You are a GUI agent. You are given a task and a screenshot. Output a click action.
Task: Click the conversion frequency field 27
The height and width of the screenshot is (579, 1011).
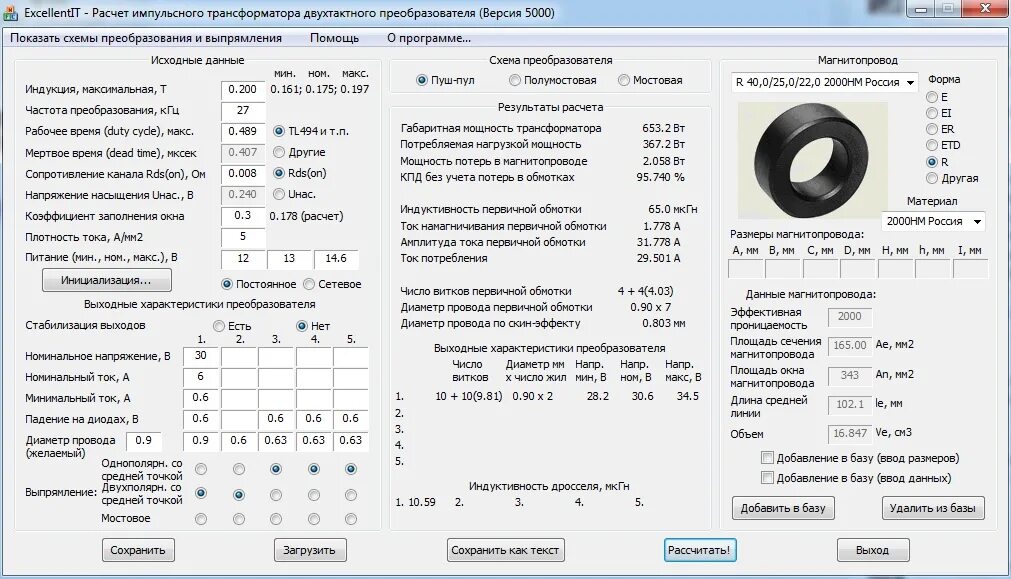coord(243,110)
